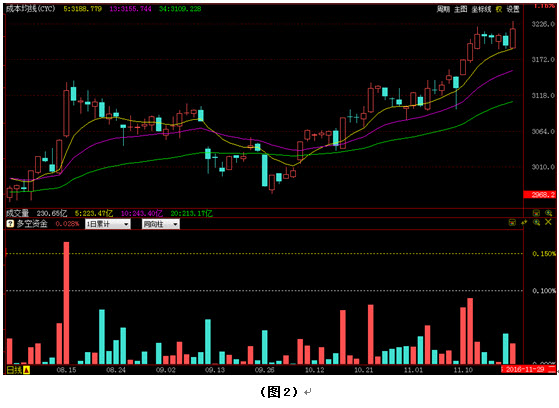Click the pin icon in 多空资金 panel
The image size is (559, 408).
click(x=524, y=223)
